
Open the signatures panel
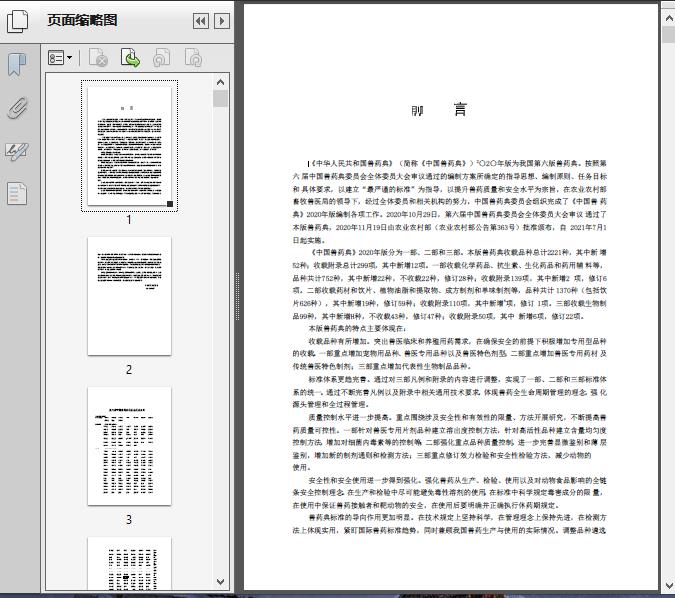[x=17, y=151]
